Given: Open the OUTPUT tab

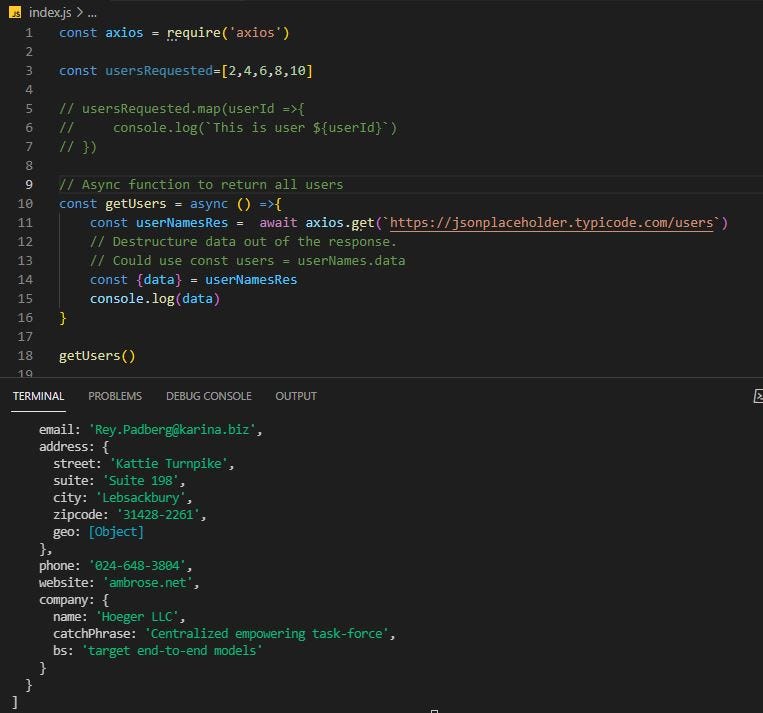Looking at the screenshot, I should pyautogui.click(x=296, y=396).
